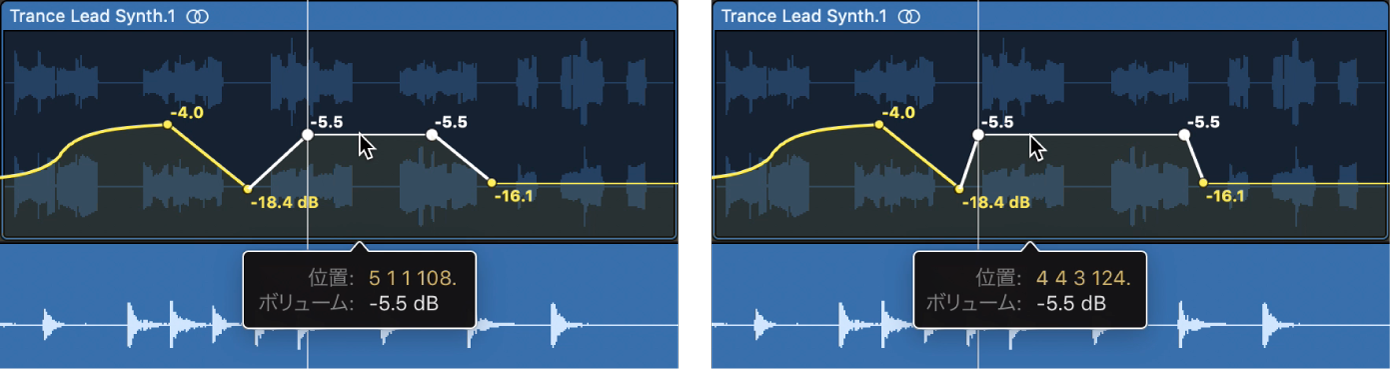Click the right Trance Lead Synth.1 region title
This screenshot has height=370, width=1391.
(x=805, y=16)
